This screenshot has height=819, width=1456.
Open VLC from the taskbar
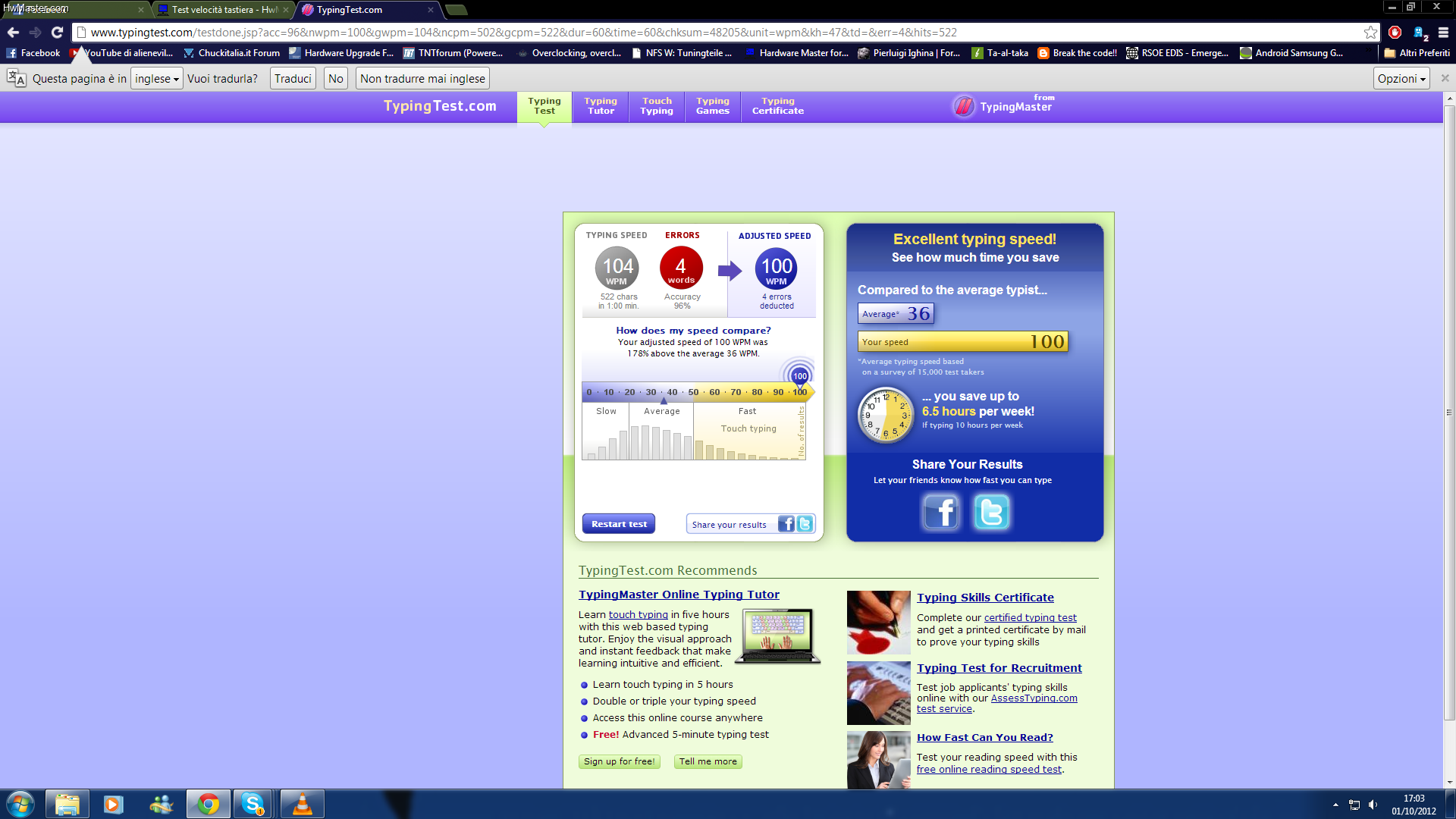[302, 804]
